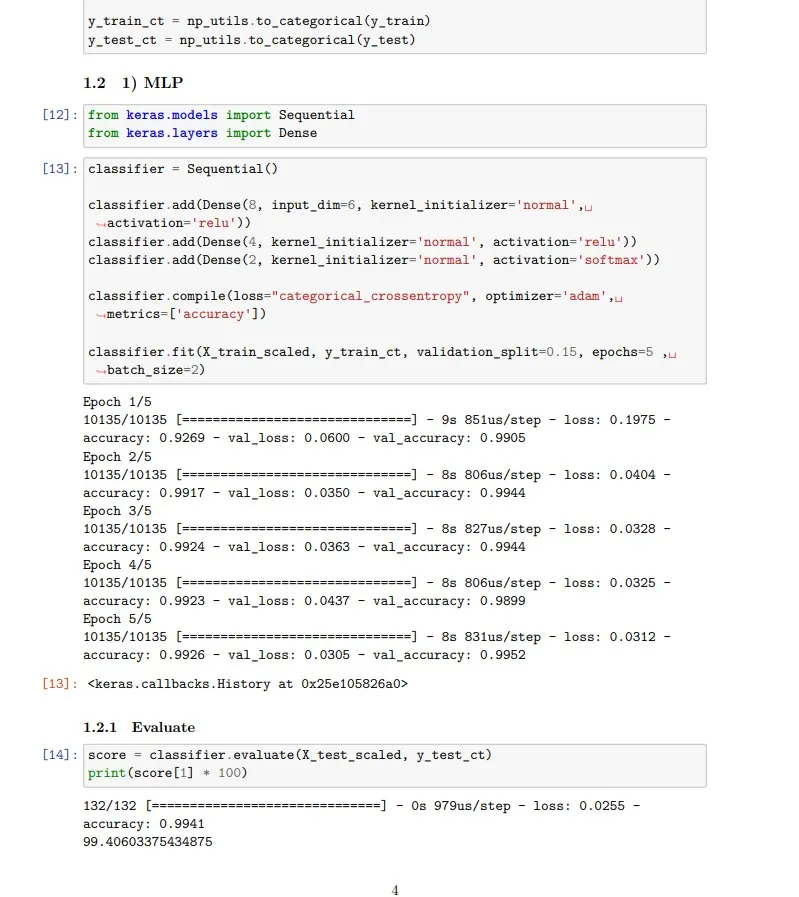799x897 pixels.
Task: Click the Dense(2) softmax layer line
Action: tap(373, 260)
